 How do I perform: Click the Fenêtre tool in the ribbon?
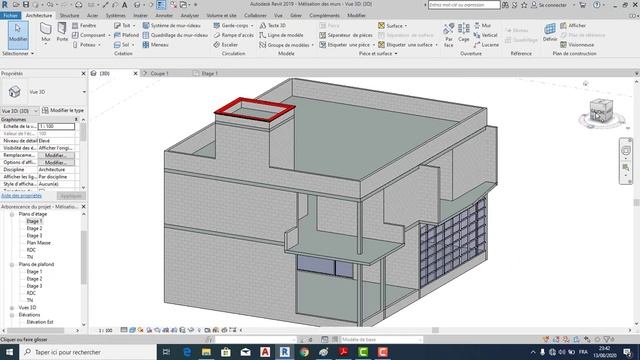click(x=84, y=25)
